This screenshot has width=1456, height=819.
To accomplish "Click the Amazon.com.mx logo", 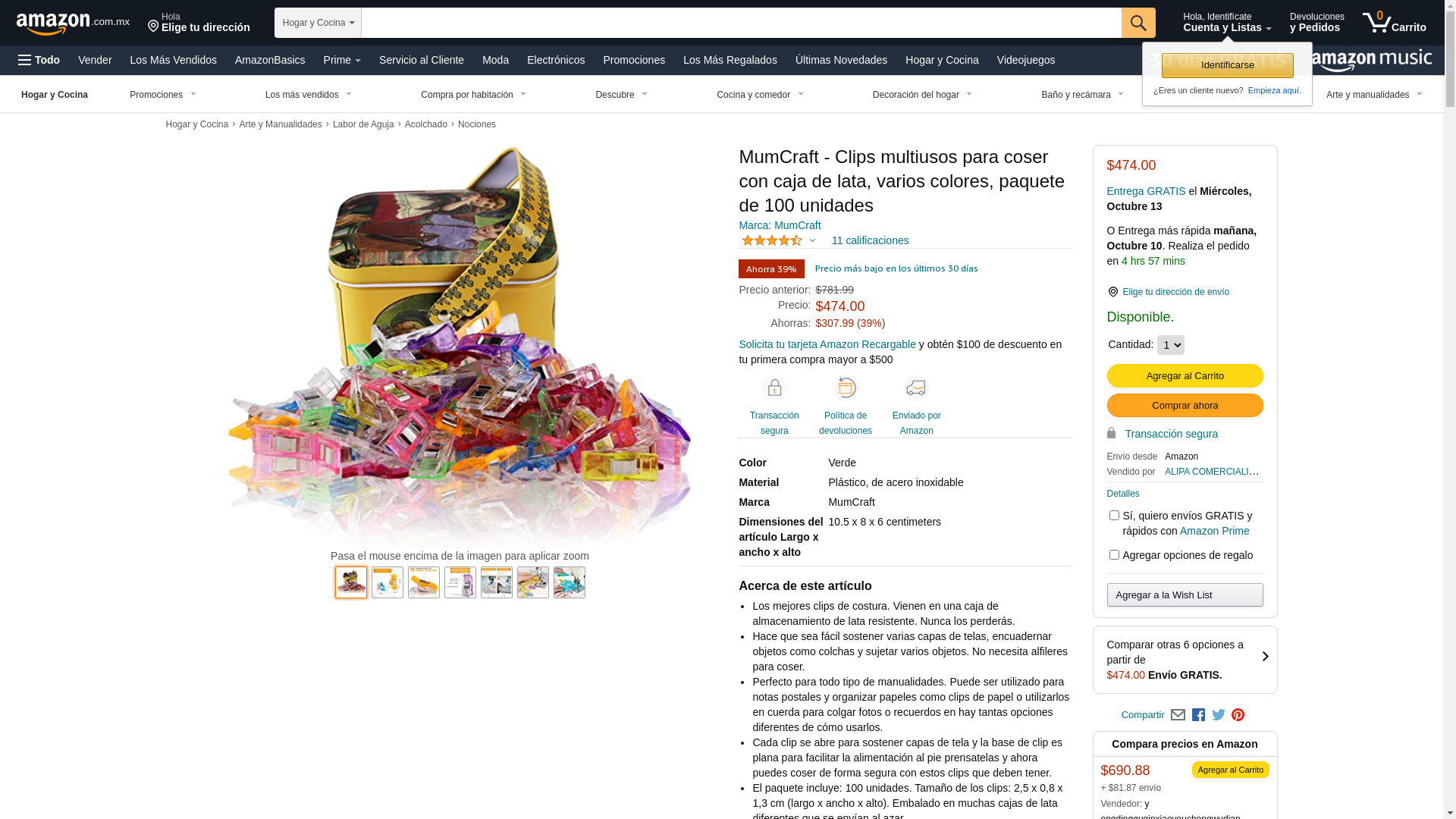I will [73, 24].
